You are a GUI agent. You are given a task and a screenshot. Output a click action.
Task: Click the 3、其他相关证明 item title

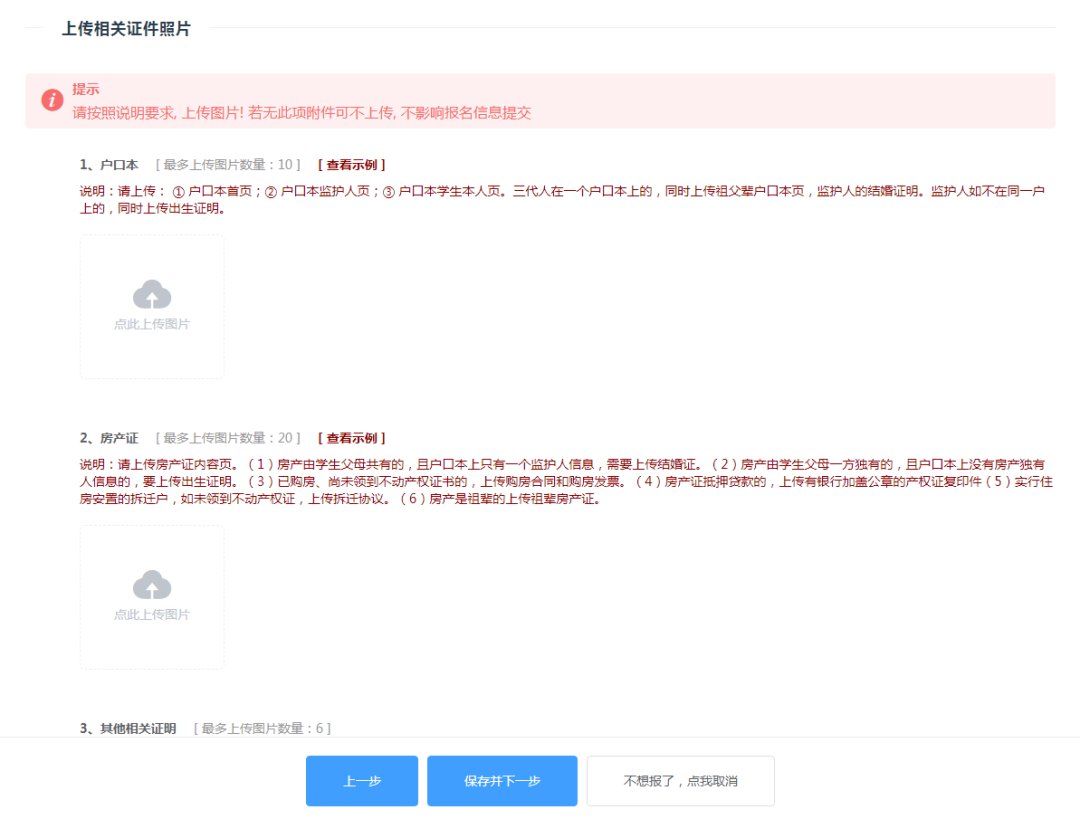[x=128, y=728]
